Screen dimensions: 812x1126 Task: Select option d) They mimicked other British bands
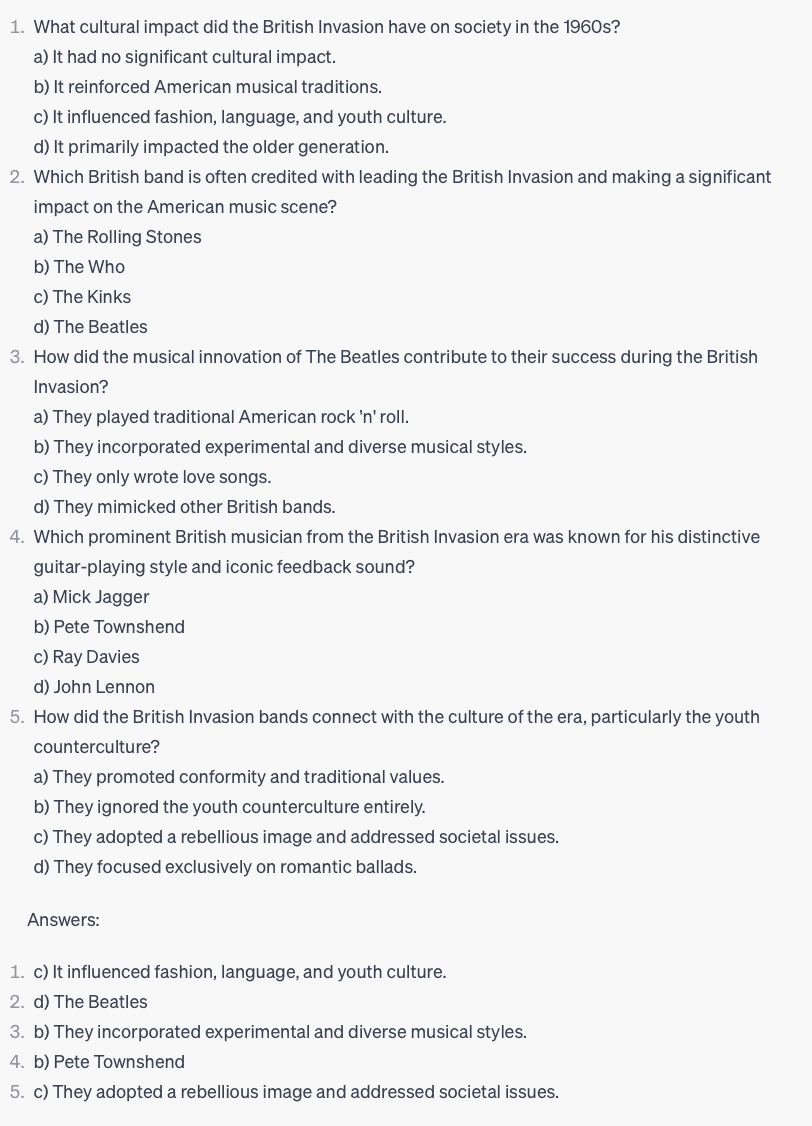click(x=185, y=508)
